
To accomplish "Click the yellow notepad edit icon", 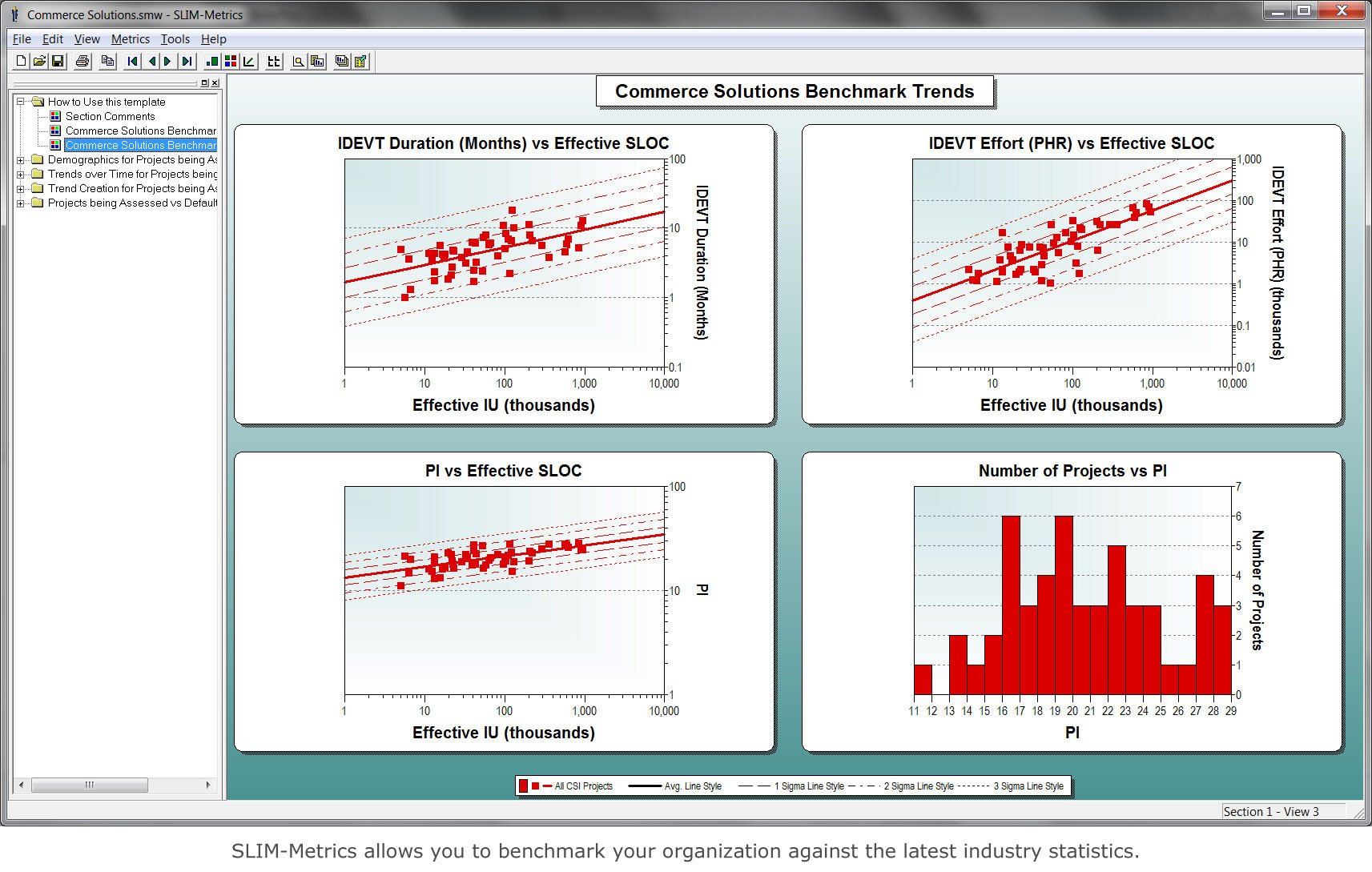I will pyautogui.click(x=360, y=61).
